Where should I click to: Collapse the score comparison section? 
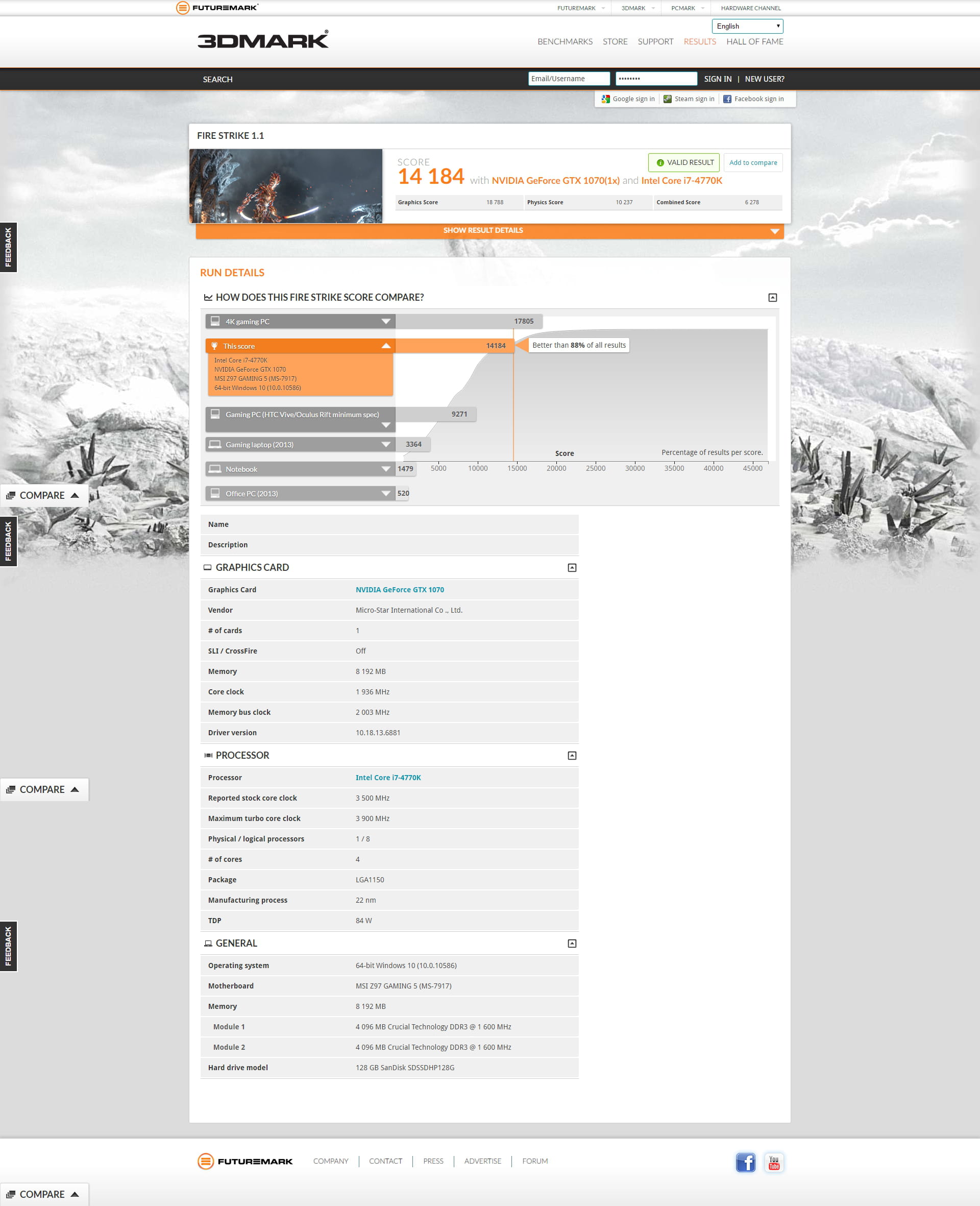tap(772, 298)
